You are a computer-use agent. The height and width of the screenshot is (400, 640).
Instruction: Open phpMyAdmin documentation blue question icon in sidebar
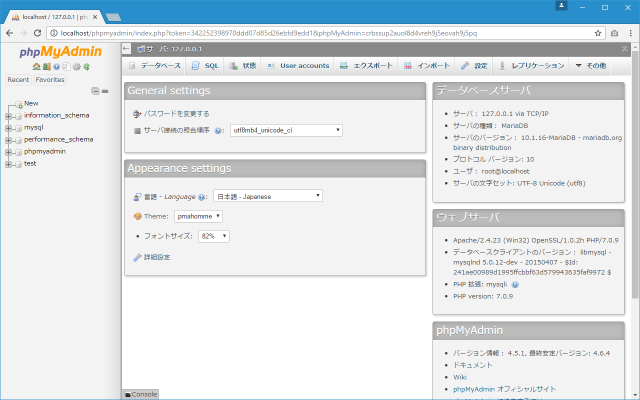pos(56,67)
